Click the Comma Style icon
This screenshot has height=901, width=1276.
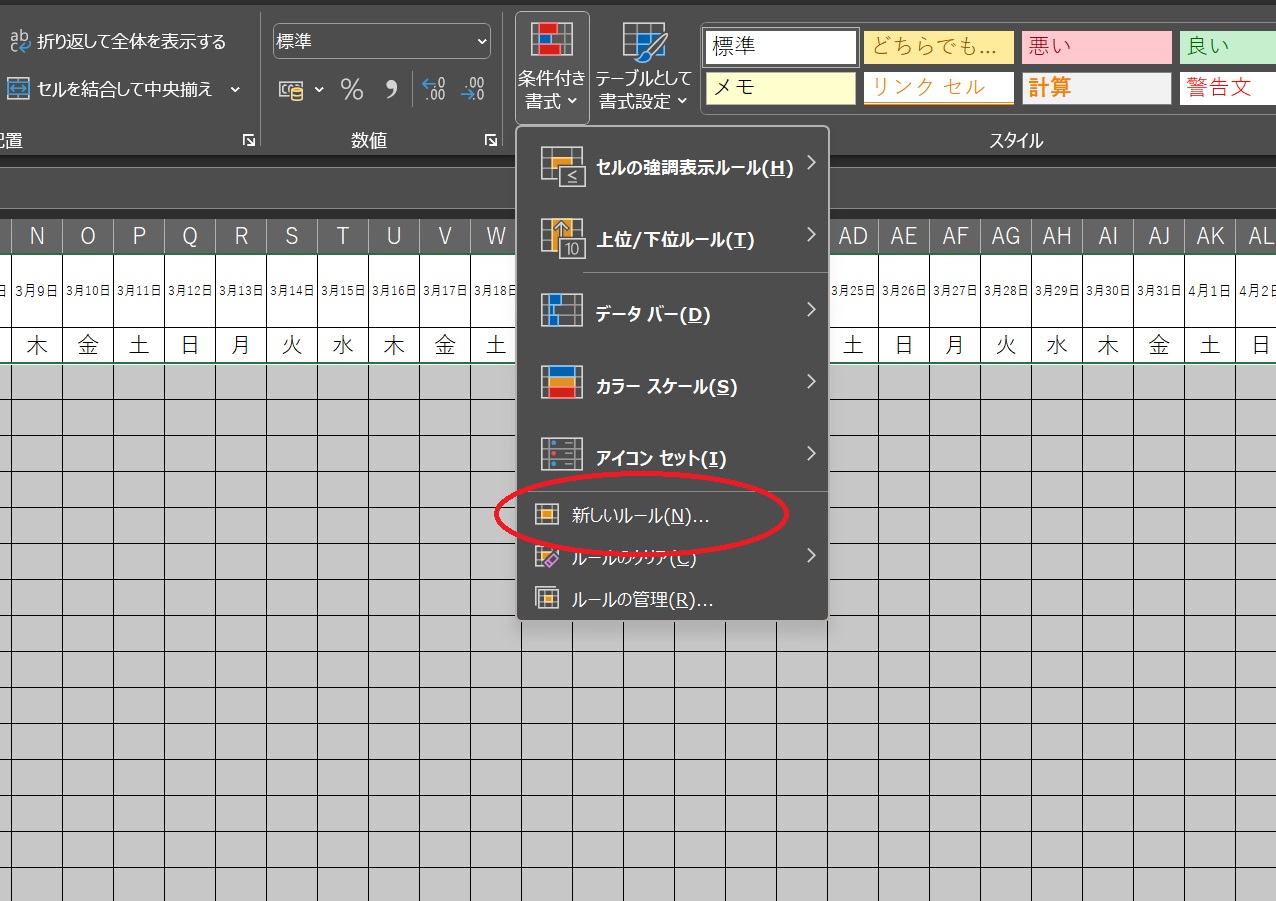391,90
